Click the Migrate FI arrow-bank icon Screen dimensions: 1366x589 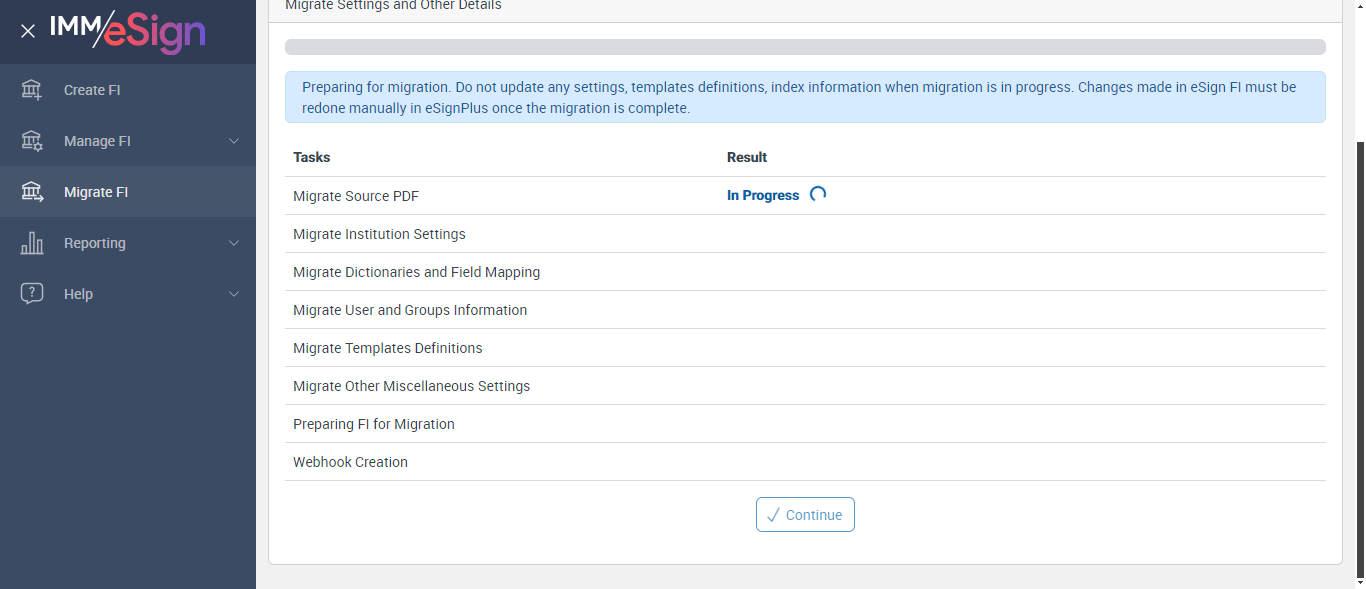[x=32, y=192]
